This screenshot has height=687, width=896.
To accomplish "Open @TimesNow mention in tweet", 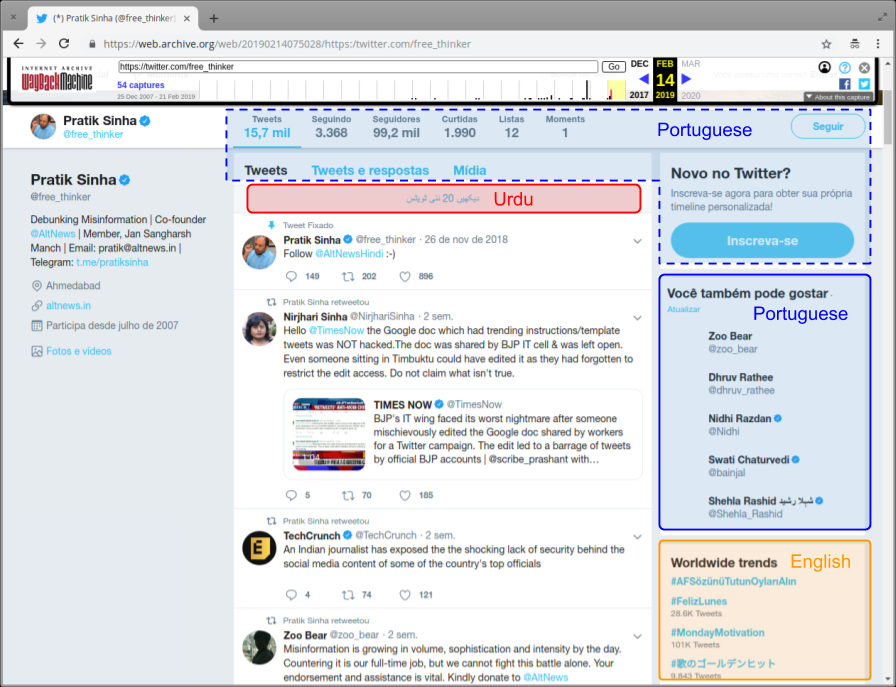I will 336,330.
